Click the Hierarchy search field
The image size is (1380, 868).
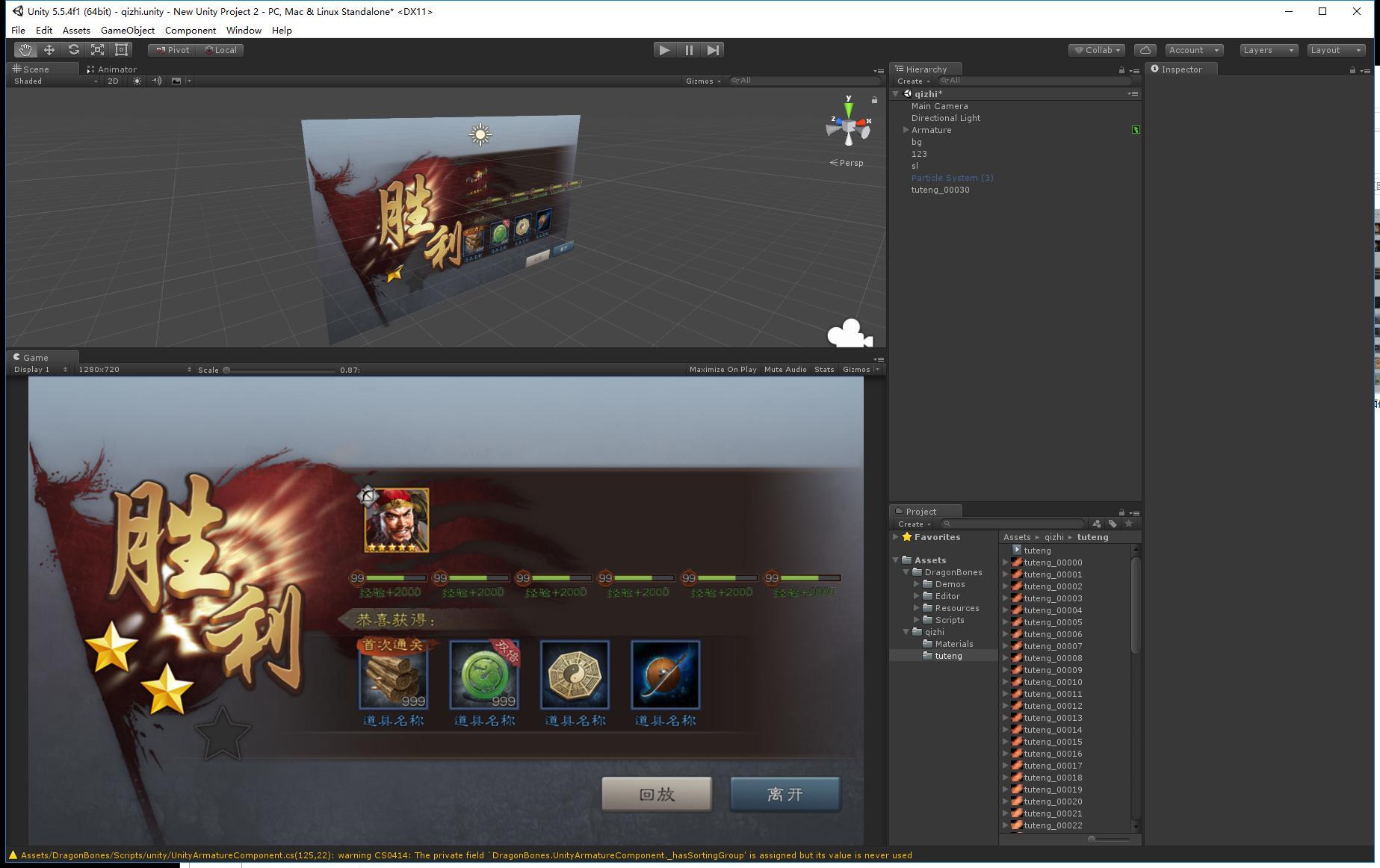click(x=1034, y=81)
